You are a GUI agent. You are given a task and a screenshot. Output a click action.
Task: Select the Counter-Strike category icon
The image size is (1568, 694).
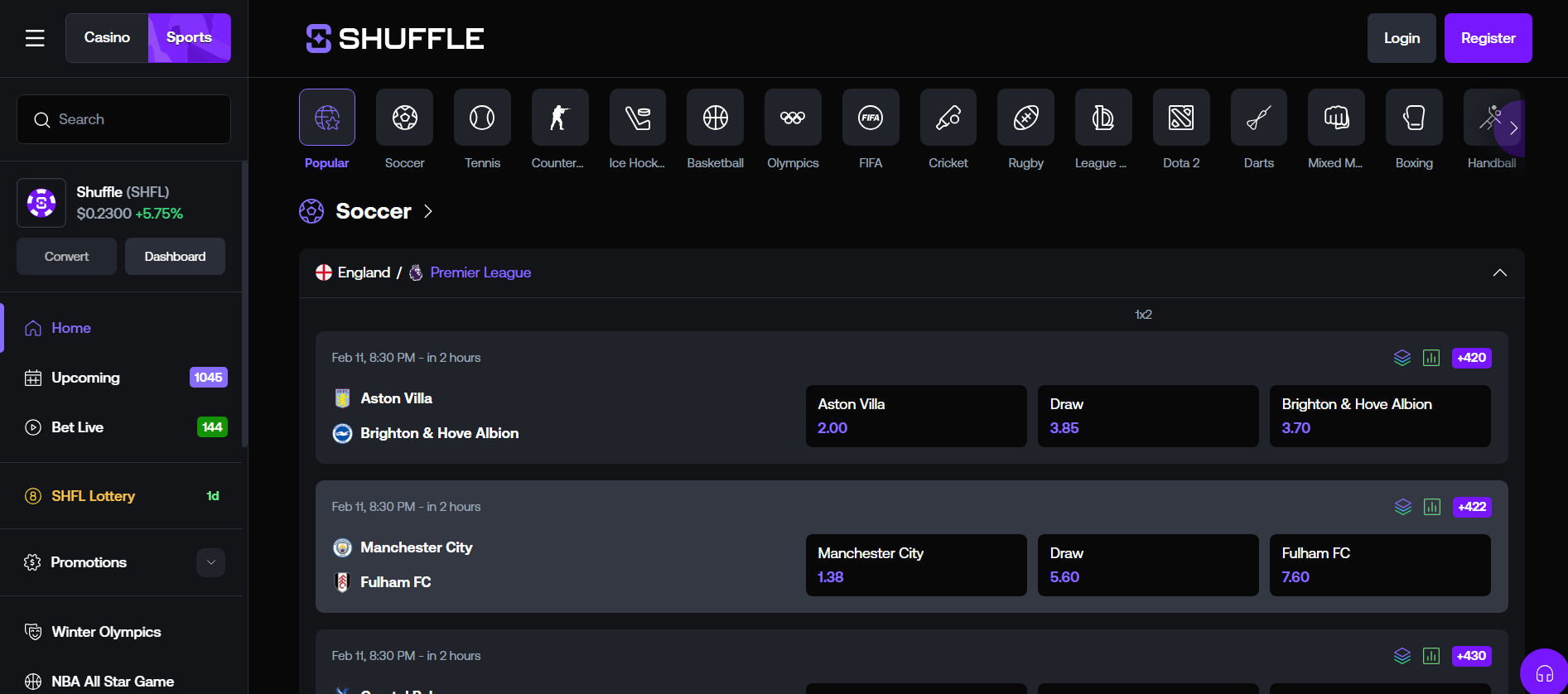click(x=560, y=118)
